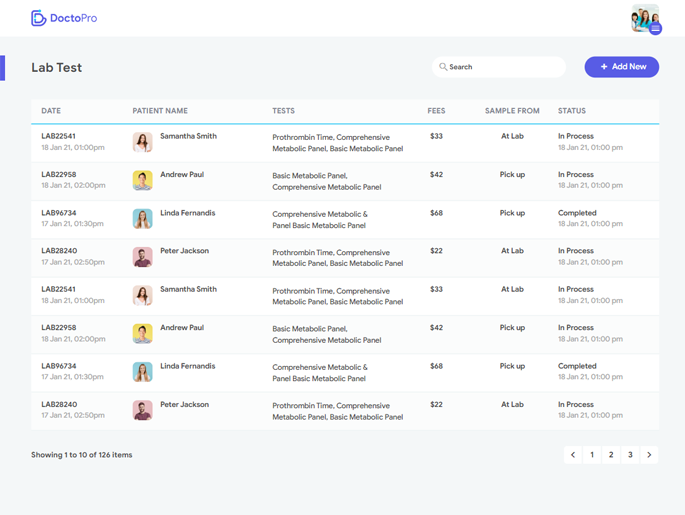Sort by the FEES column header
This screenshot has width=685, height=515.
tap(436, 111)
